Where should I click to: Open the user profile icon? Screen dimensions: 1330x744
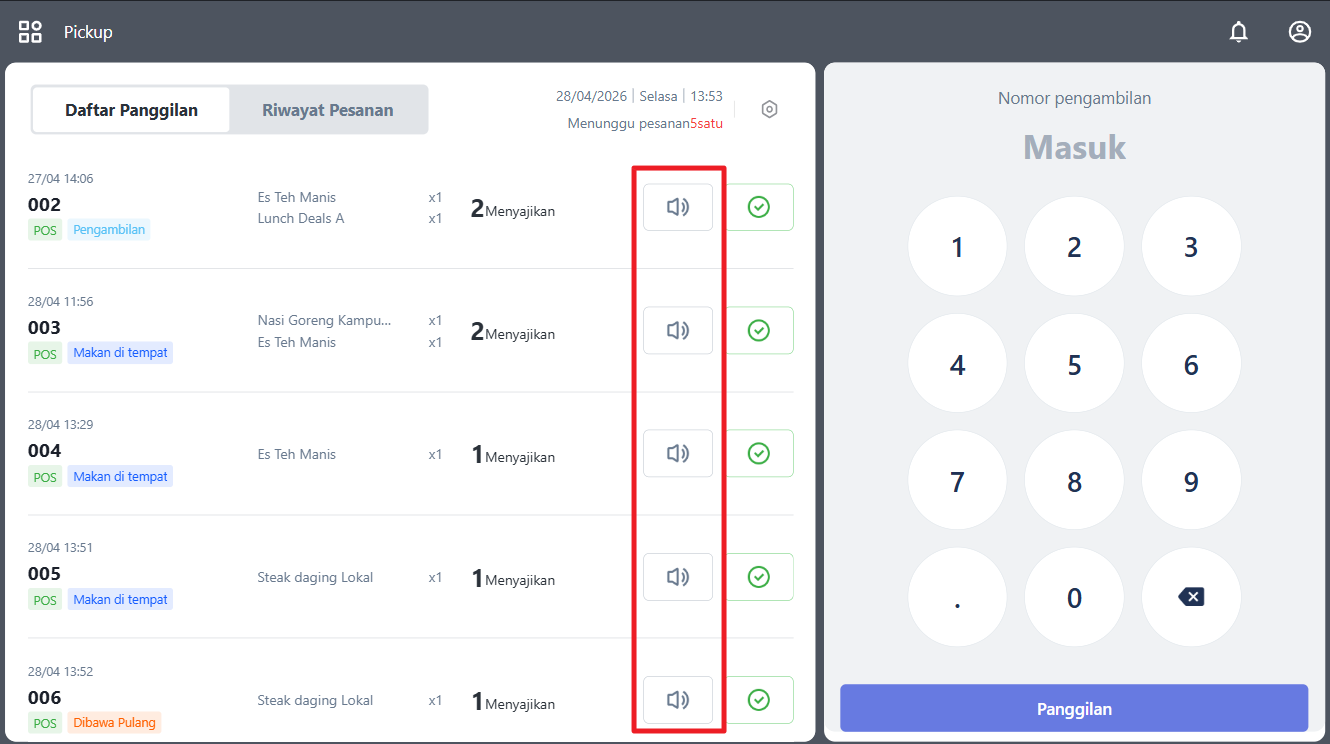tap(1300, 32)
